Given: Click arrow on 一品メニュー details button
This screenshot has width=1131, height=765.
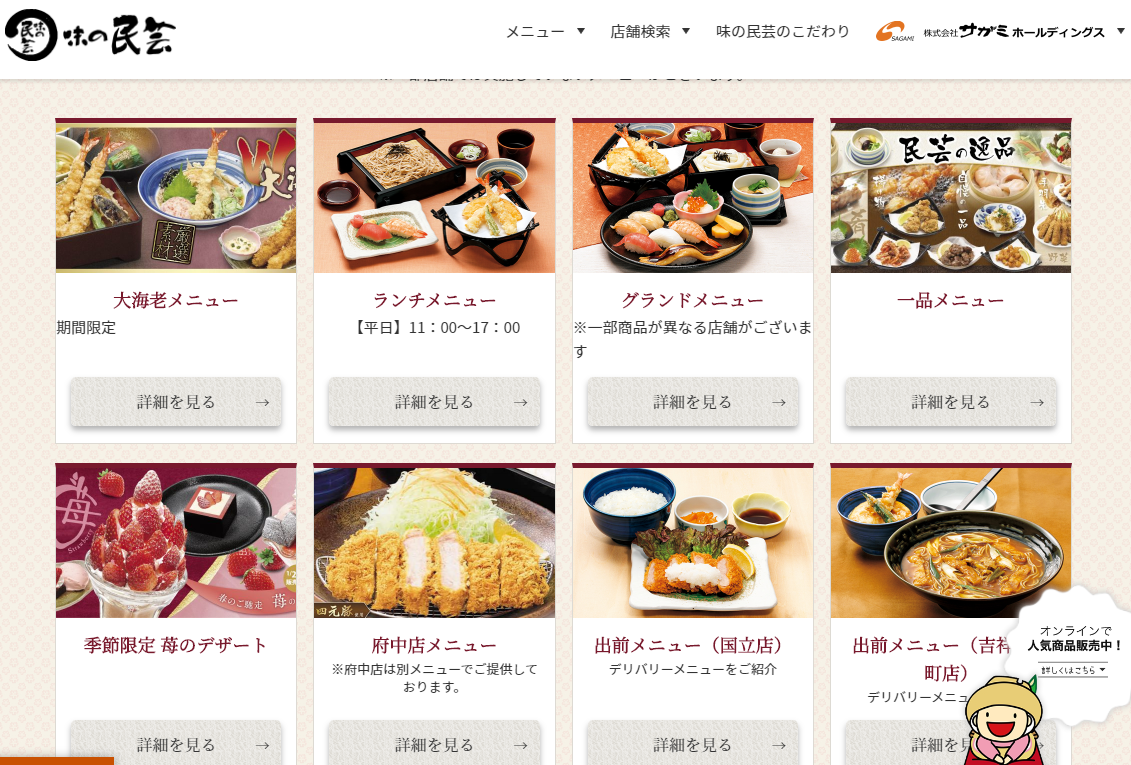Looking at the screenshot, I should click(1037, 402).
